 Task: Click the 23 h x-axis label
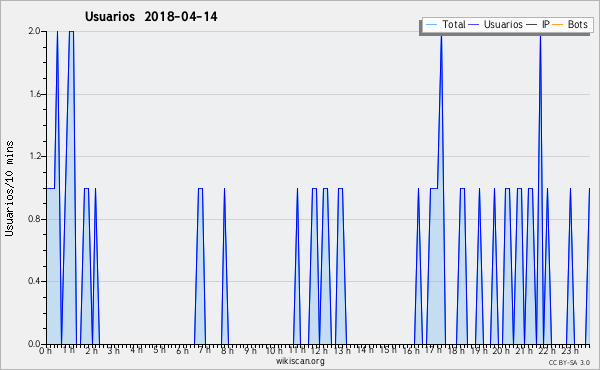570,350
